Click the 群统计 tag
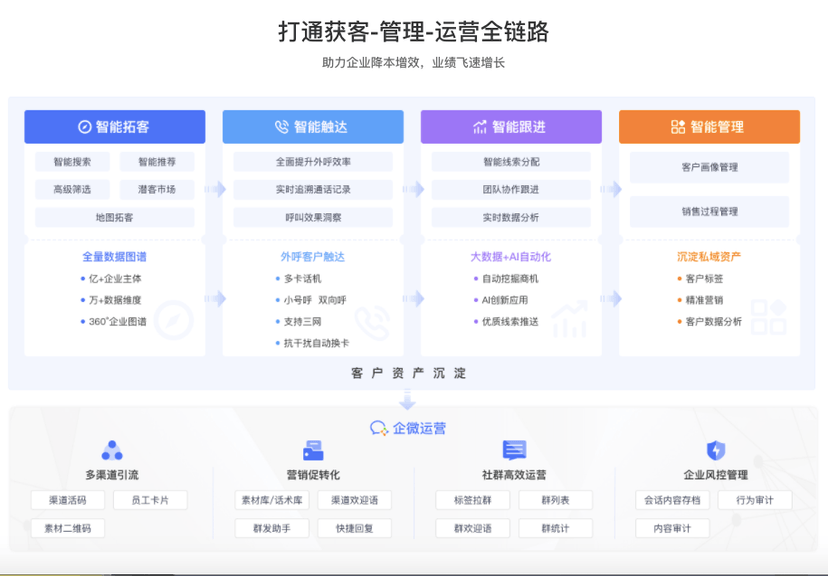This screenshot has width=828, height=576. (x=556, y=528)
